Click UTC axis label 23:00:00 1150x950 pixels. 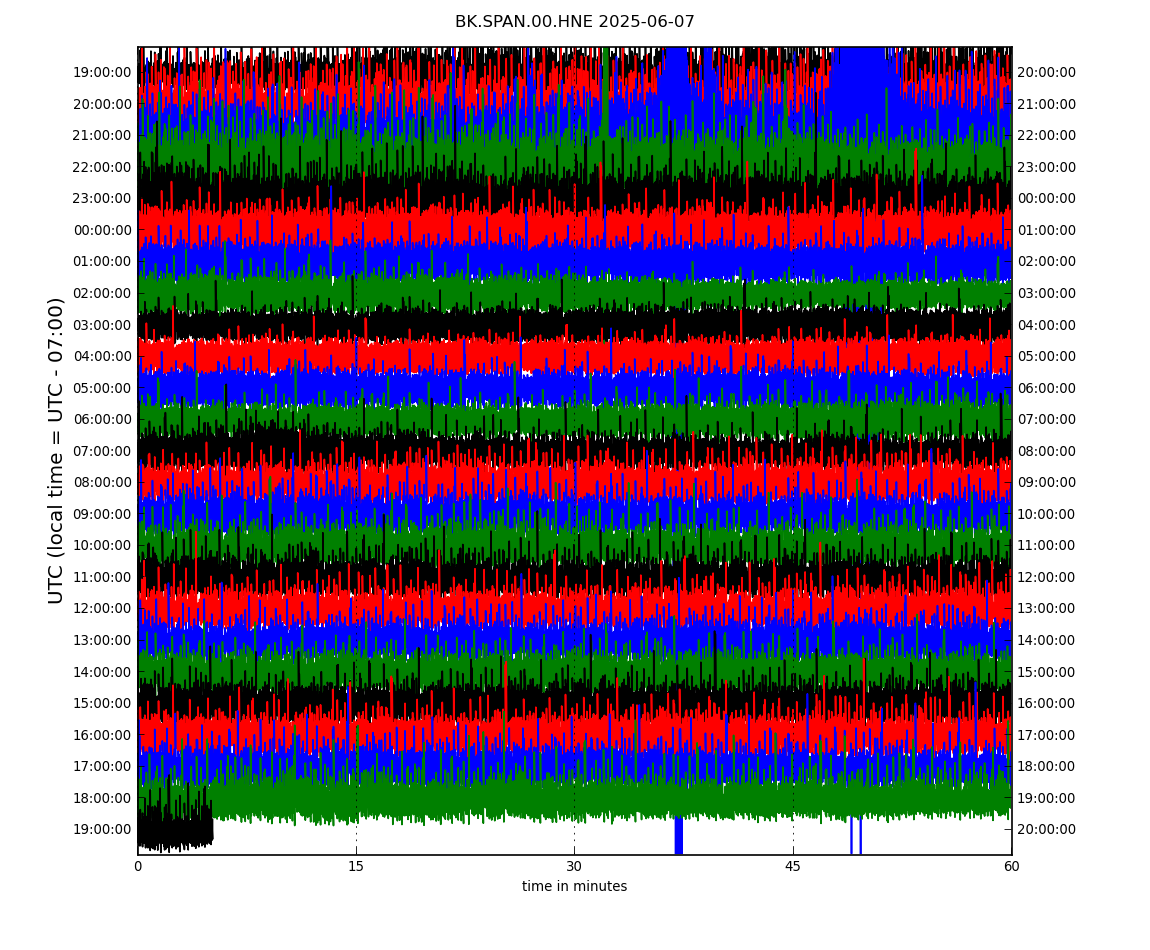click(103, 199)
